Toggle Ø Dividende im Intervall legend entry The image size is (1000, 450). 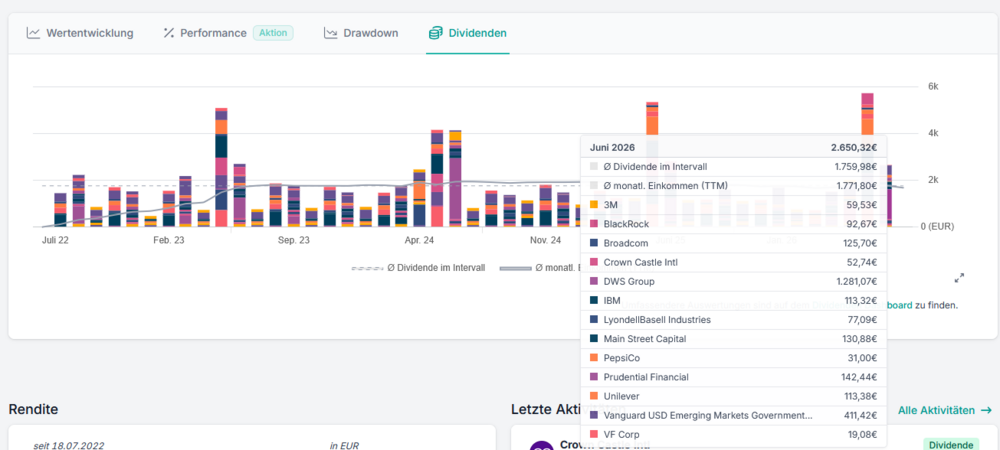click(x=418, y=268)
